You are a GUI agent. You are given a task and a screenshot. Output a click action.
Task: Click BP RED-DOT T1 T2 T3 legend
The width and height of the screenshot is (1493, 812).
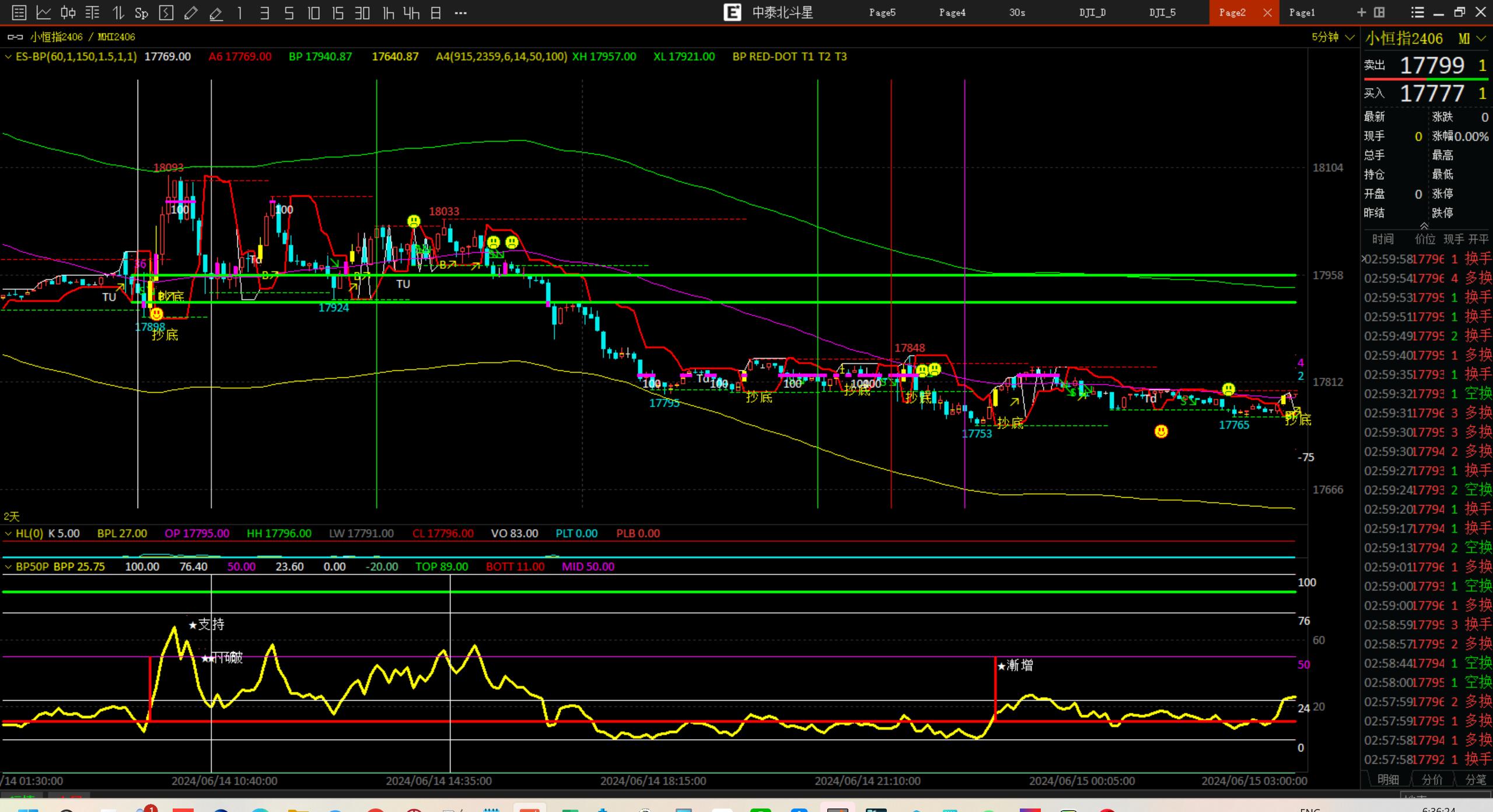tap(789, 57)
